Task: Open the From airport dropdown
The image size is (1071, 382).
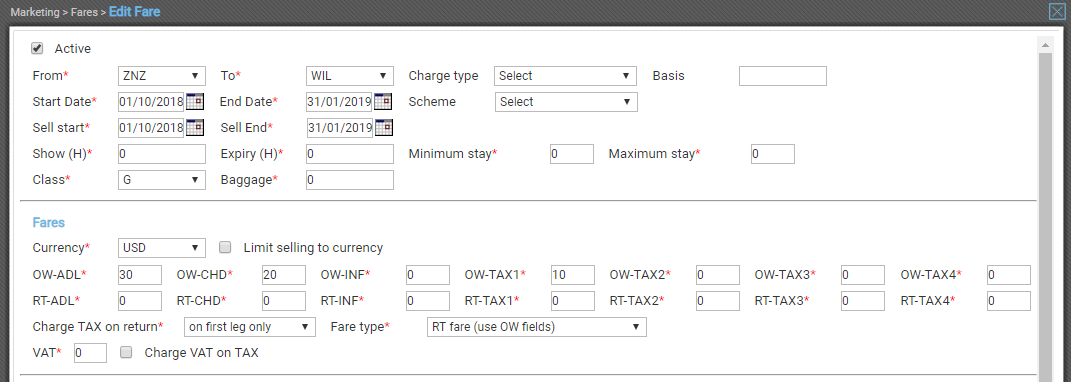Action: pyautogui.click(x=162, y=76)
